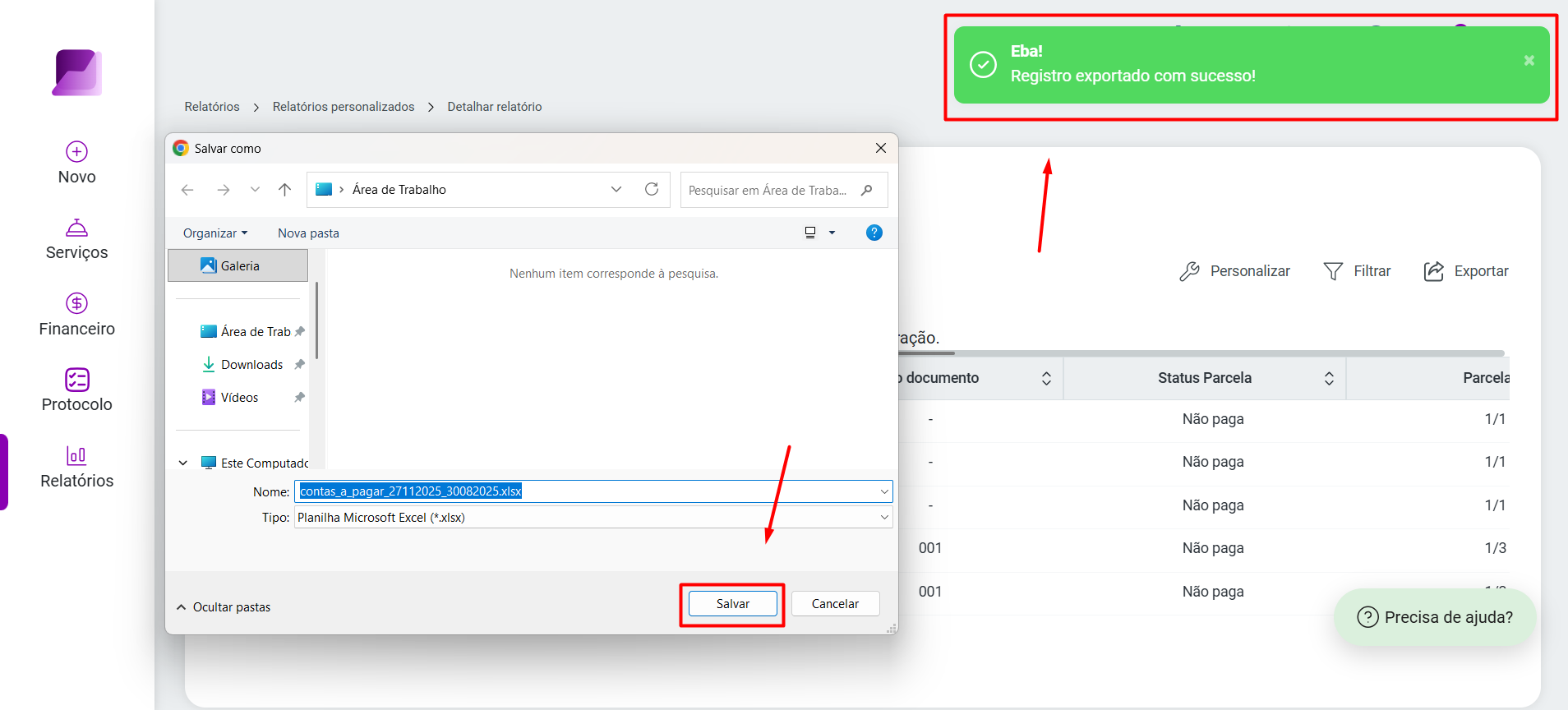Collapse folders with Ocultar pastas
This screenshot has width=1568, height=710.
click(x=224, y=607)
